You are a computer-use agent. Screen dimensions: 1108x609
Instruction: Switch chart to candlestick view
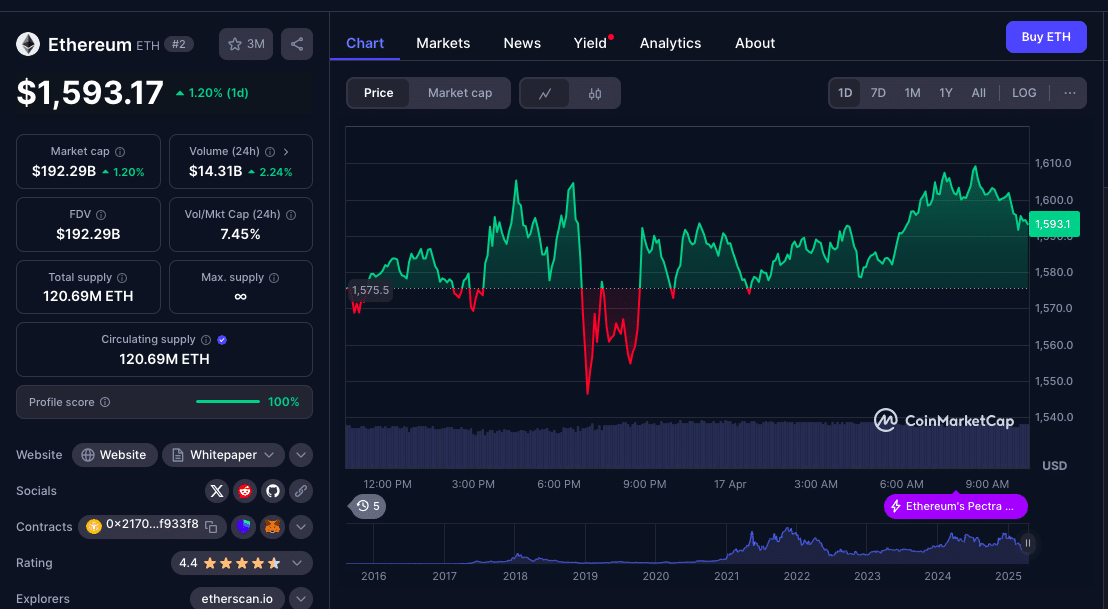pyautogui.click(x=595, y=93)
